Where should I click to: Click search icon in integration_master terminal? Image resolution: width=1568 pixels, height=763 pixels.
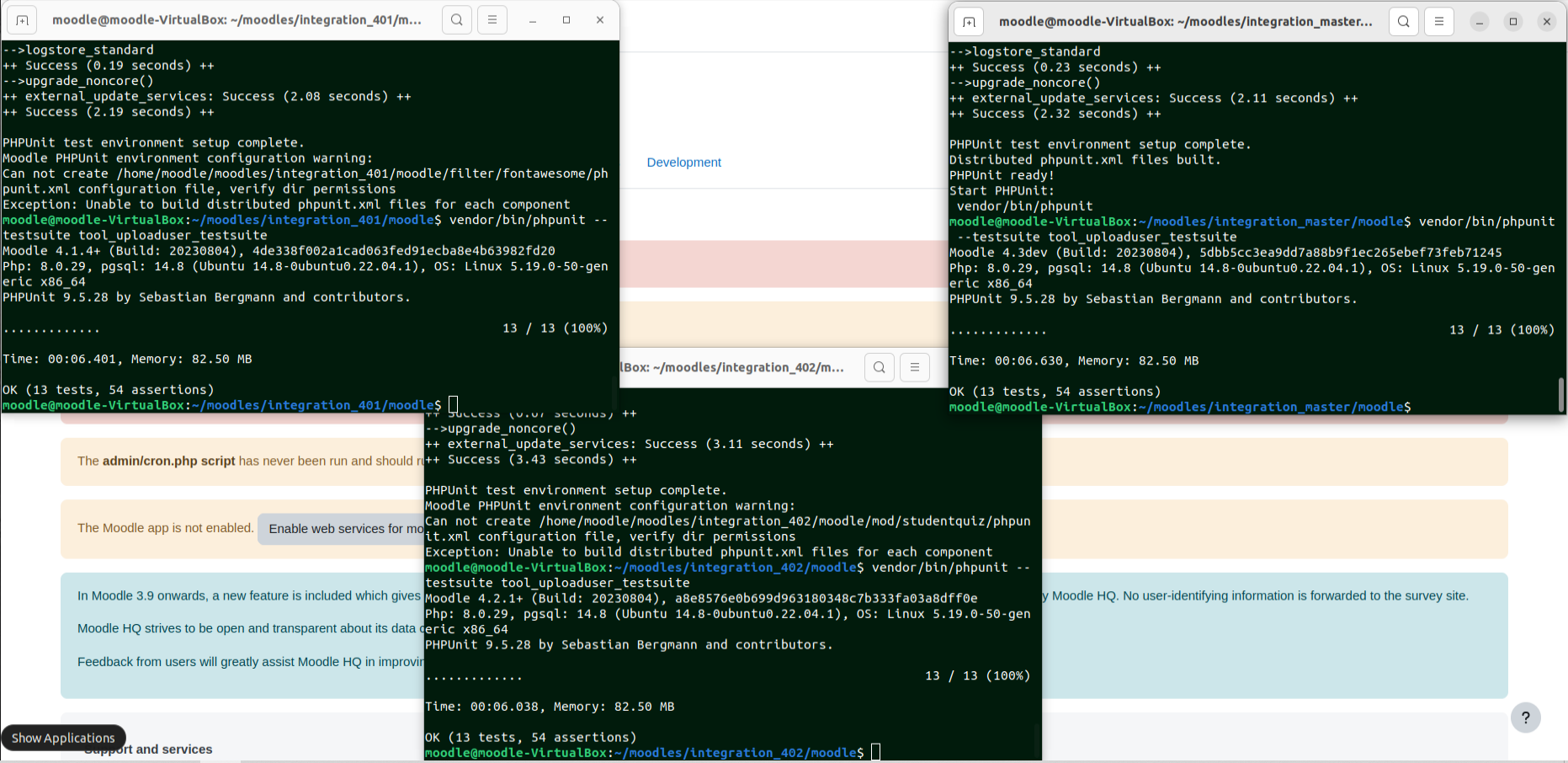[1404, 22]
